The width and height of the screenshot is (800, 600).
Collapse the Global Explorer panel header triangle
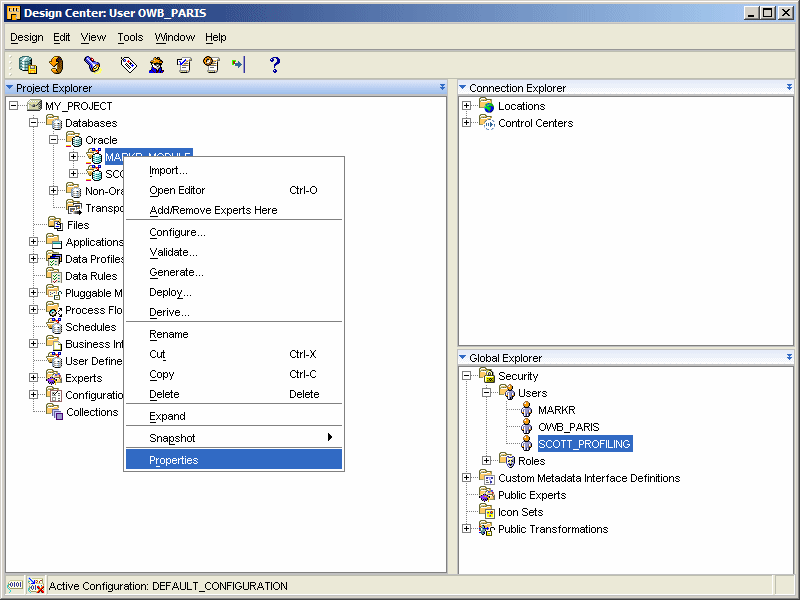click(462, 358)
